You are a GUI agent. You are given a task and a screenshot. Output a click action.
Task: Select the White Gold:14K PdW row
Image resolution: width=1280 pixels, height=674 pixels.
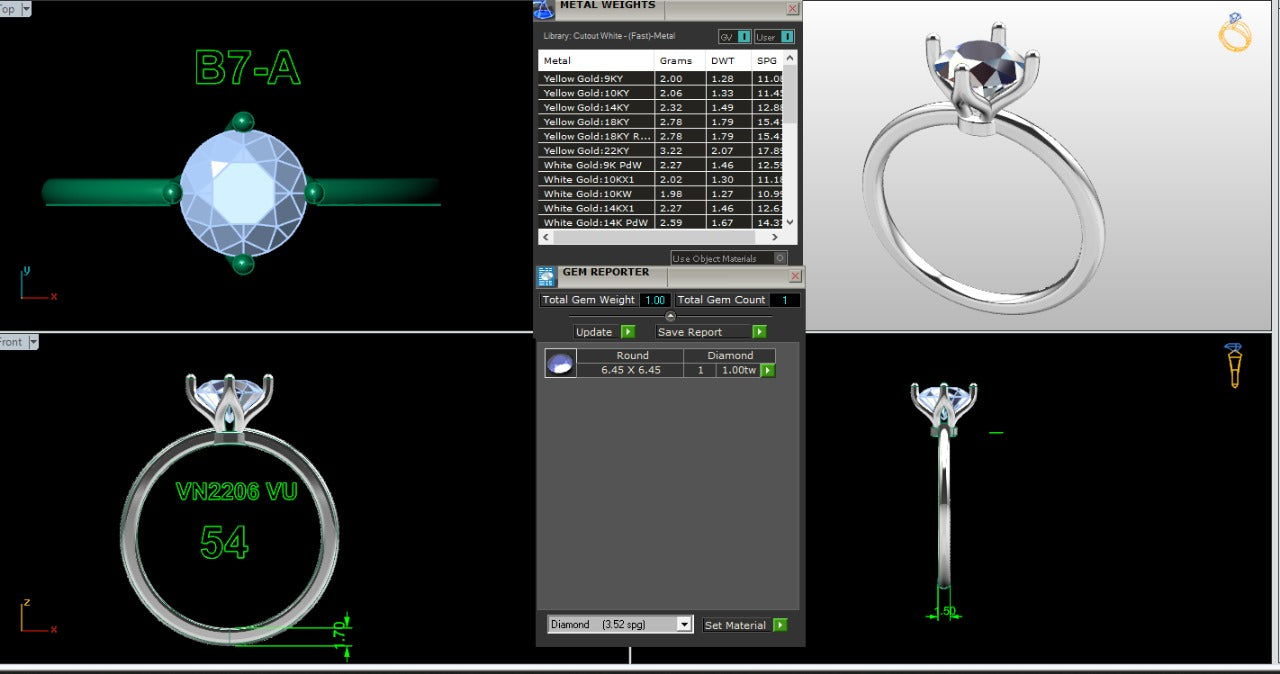coord(661,222)
